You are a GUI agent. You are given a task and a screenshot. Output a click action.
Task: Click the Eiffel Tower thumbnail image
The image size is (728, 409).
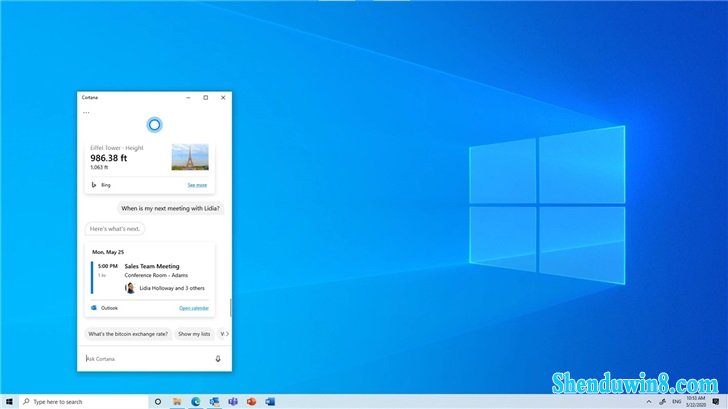190,157
